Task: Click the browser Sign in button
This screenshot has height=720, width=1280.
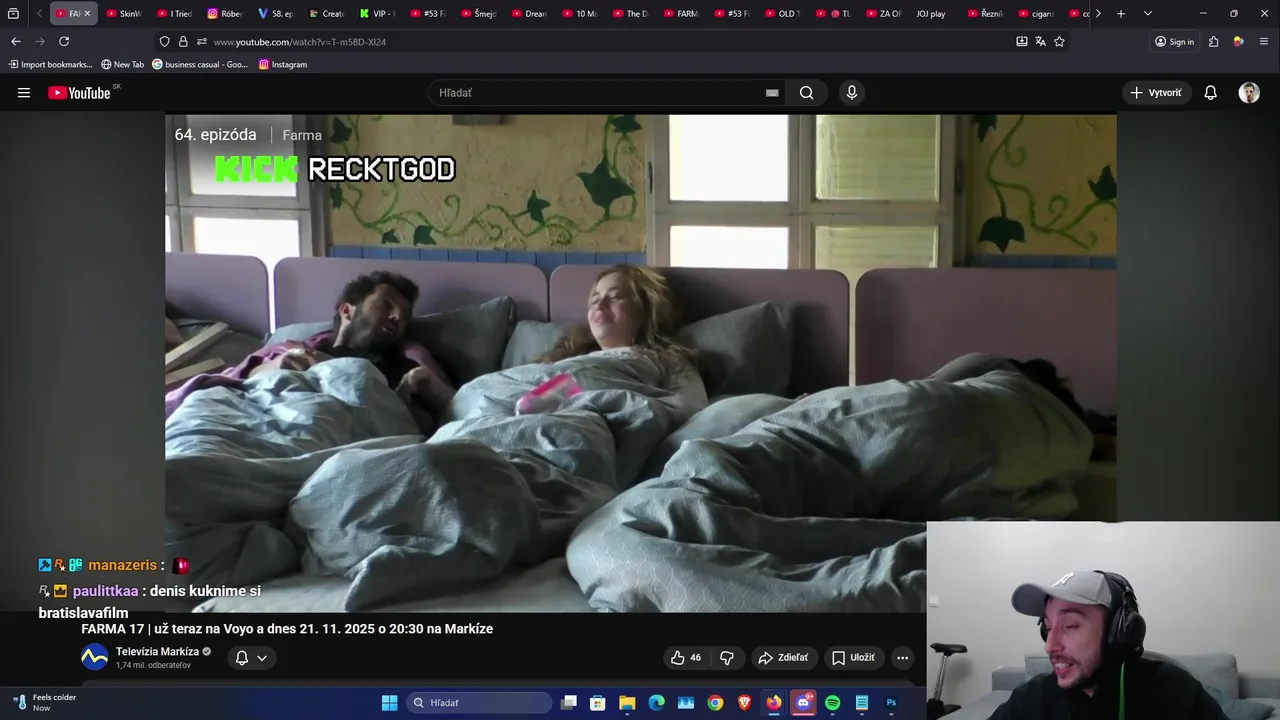Action: [x=1174, y=42]
